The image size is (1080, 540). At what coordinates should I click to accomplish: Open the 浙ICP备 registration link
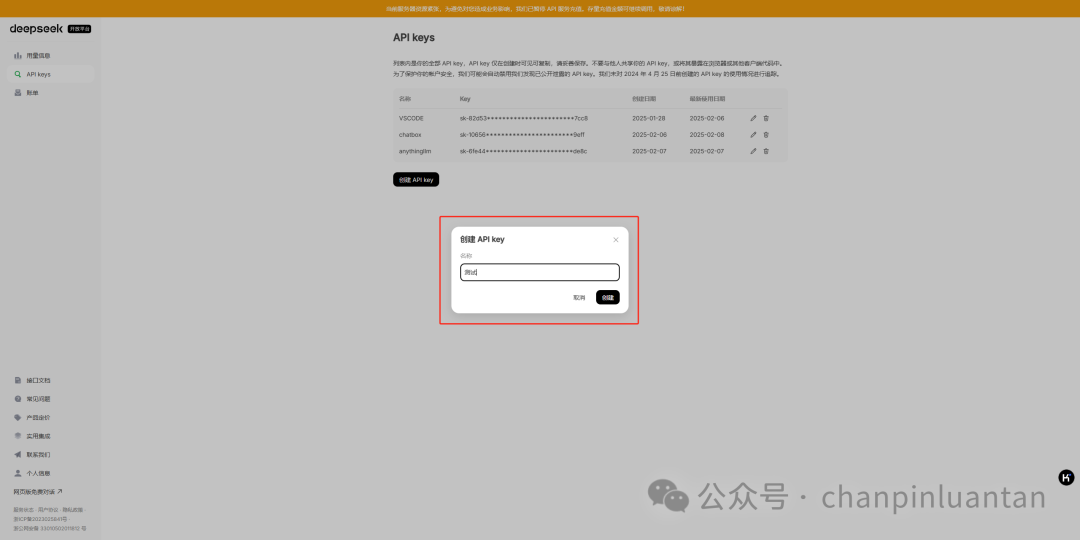click(40, 519)
